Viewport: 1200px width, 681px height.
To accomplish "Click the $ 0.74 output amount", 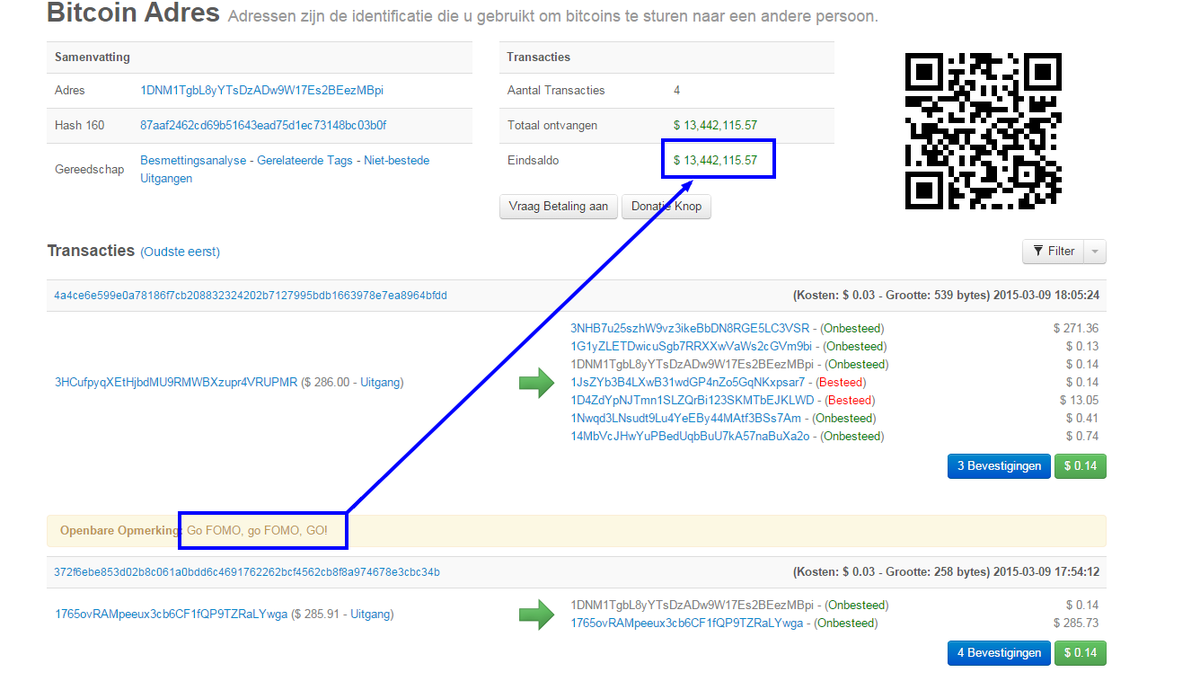I will (1082, 436).
